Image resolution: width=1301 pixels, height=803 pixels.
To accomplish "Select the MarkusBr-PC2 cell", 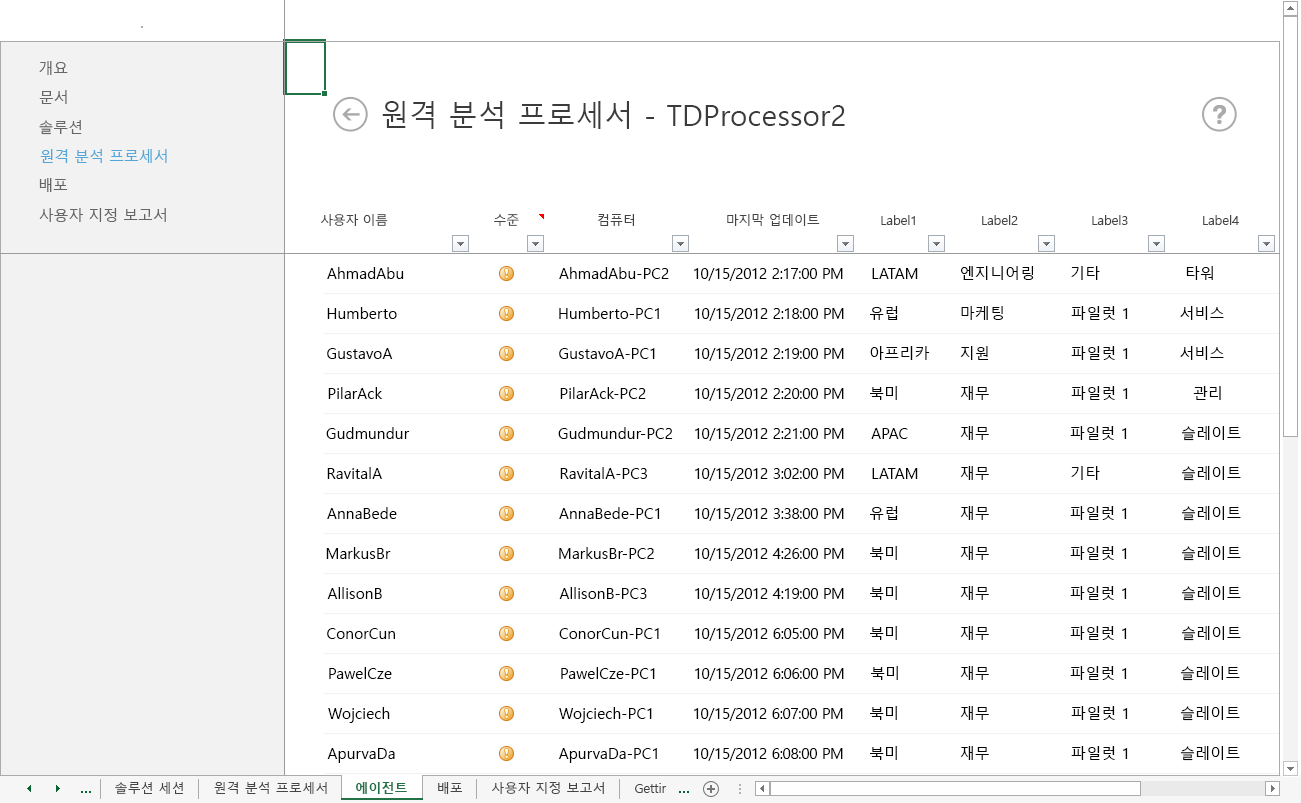I will point(606,553).
